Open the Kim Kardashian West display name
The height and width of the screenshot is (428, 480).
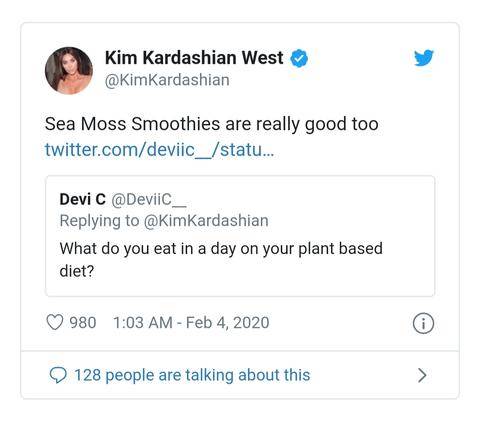(194, 58)
